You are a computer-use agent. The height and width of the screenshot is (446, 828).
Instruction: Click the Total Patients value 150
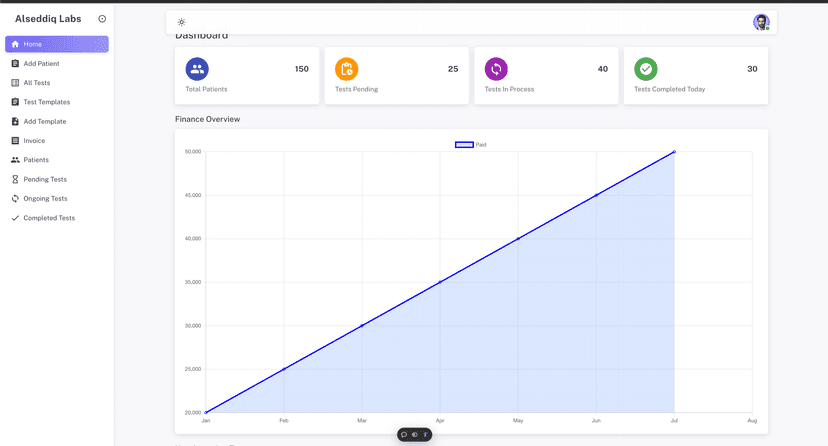coord(302,69)
